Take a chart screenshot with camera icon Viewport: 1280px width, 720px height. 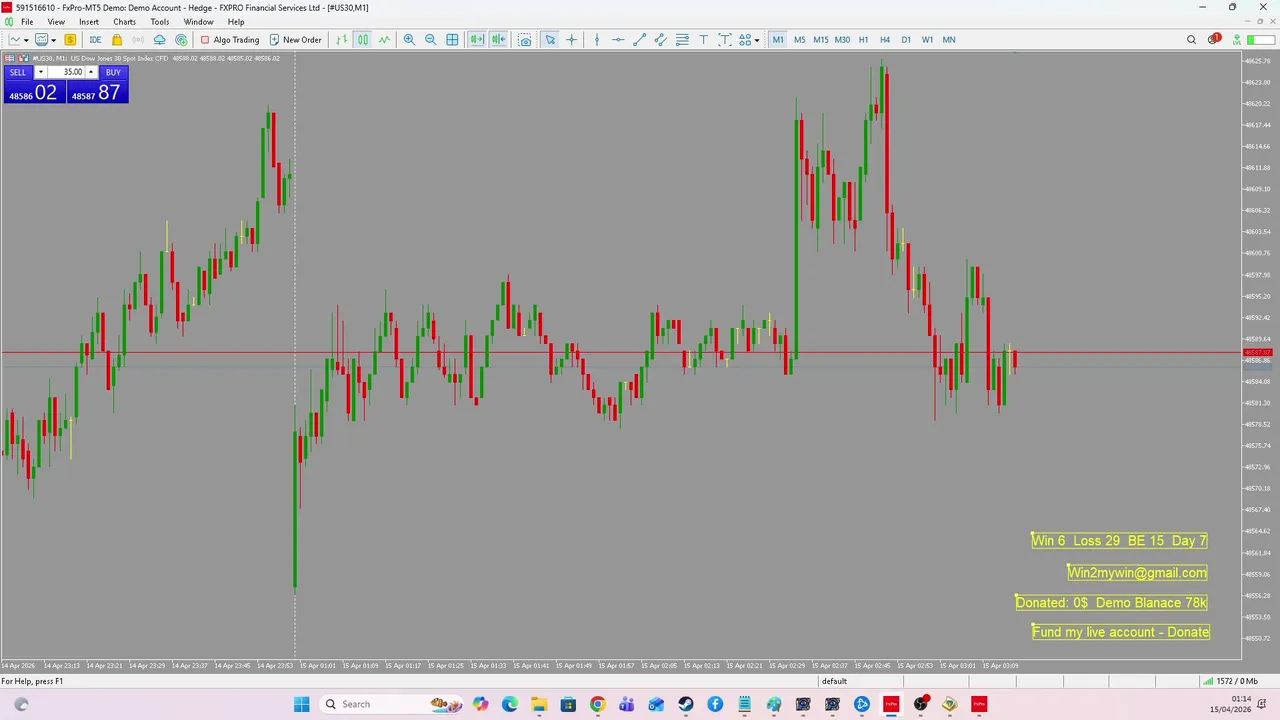[x=524, y=40]
